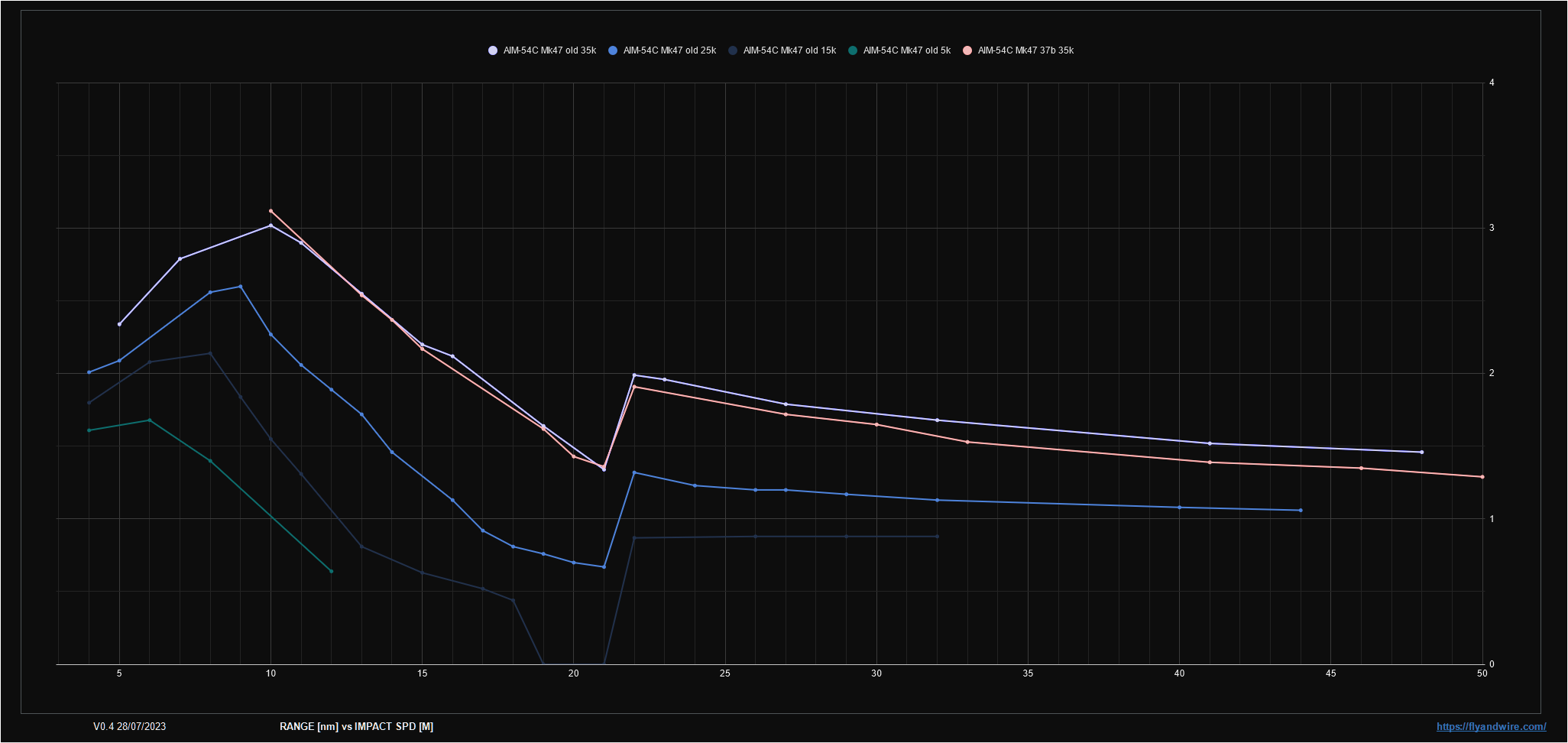Select the final pink 37b 35k point at range 50
This screenshot has width=1568, height=743.
click(x=1482, y=477)
